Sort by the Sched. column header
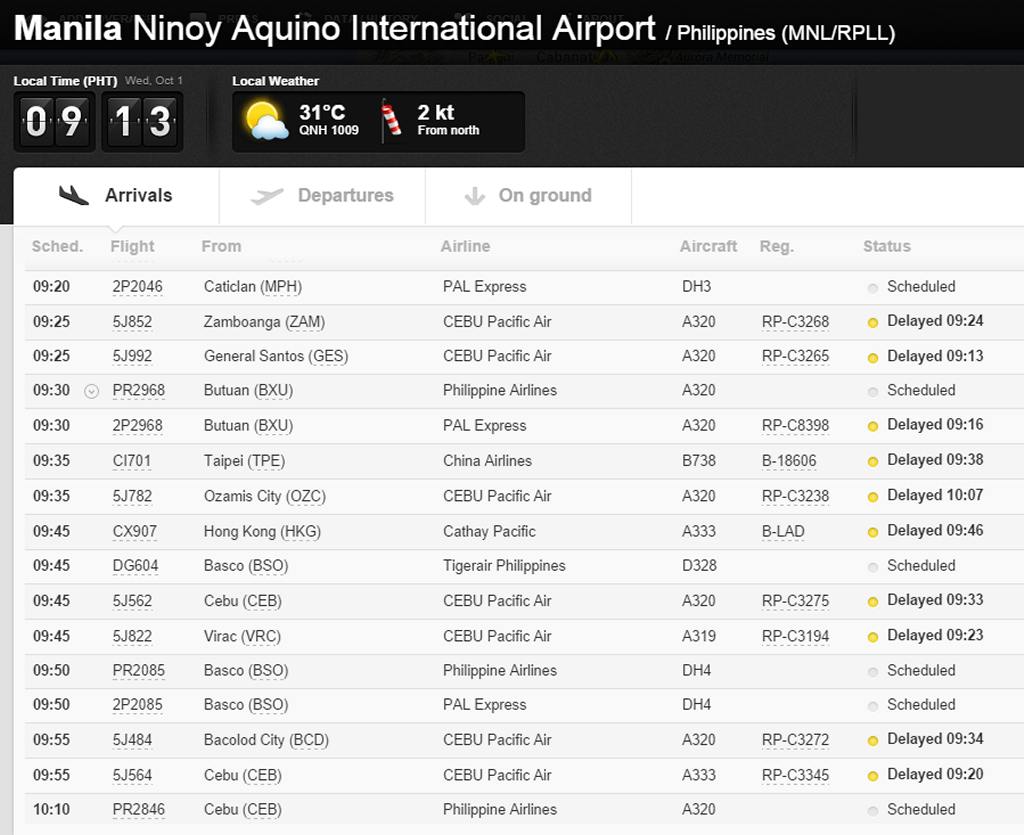1024x835 pixels. 57,246
